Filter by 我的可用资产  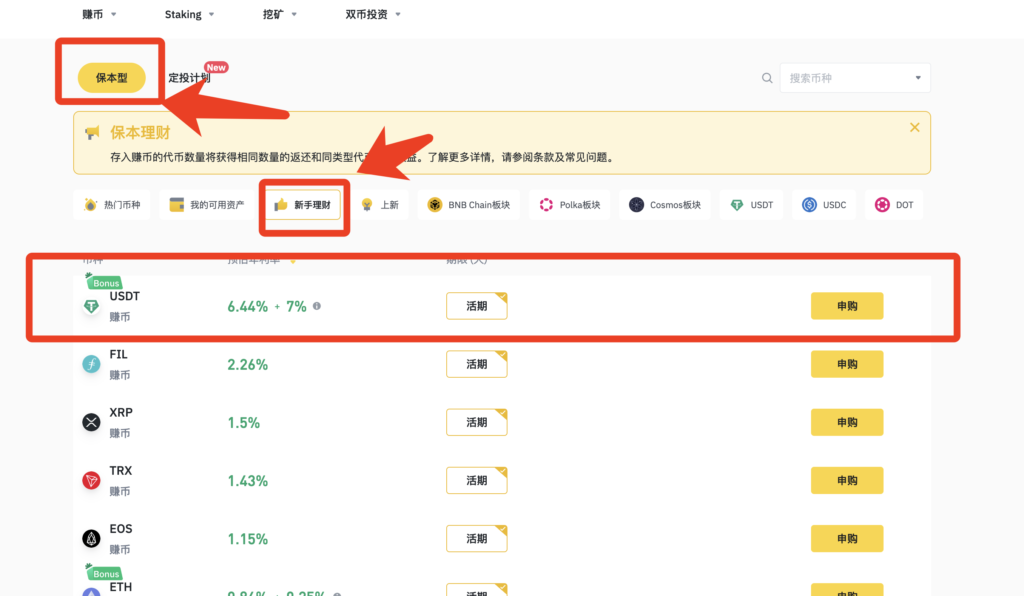[206, 205]
